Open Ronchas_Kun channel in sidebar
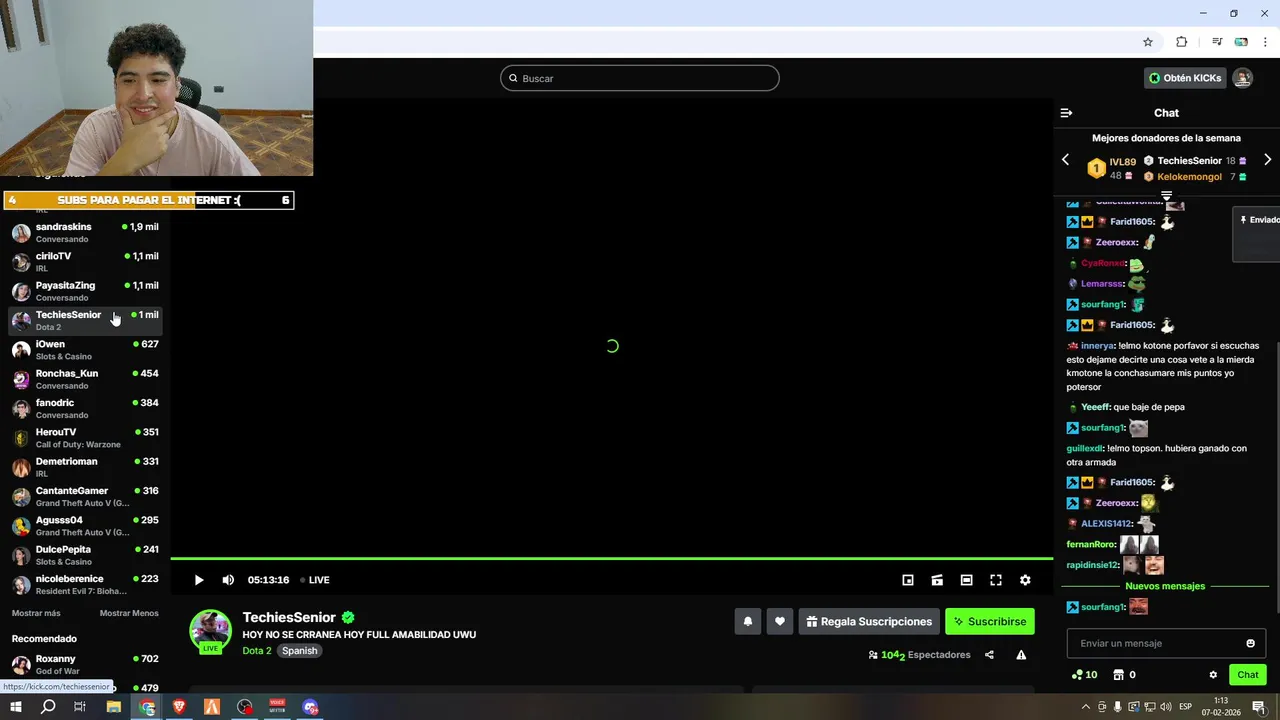1280x720 pixels. click(85, 379)
